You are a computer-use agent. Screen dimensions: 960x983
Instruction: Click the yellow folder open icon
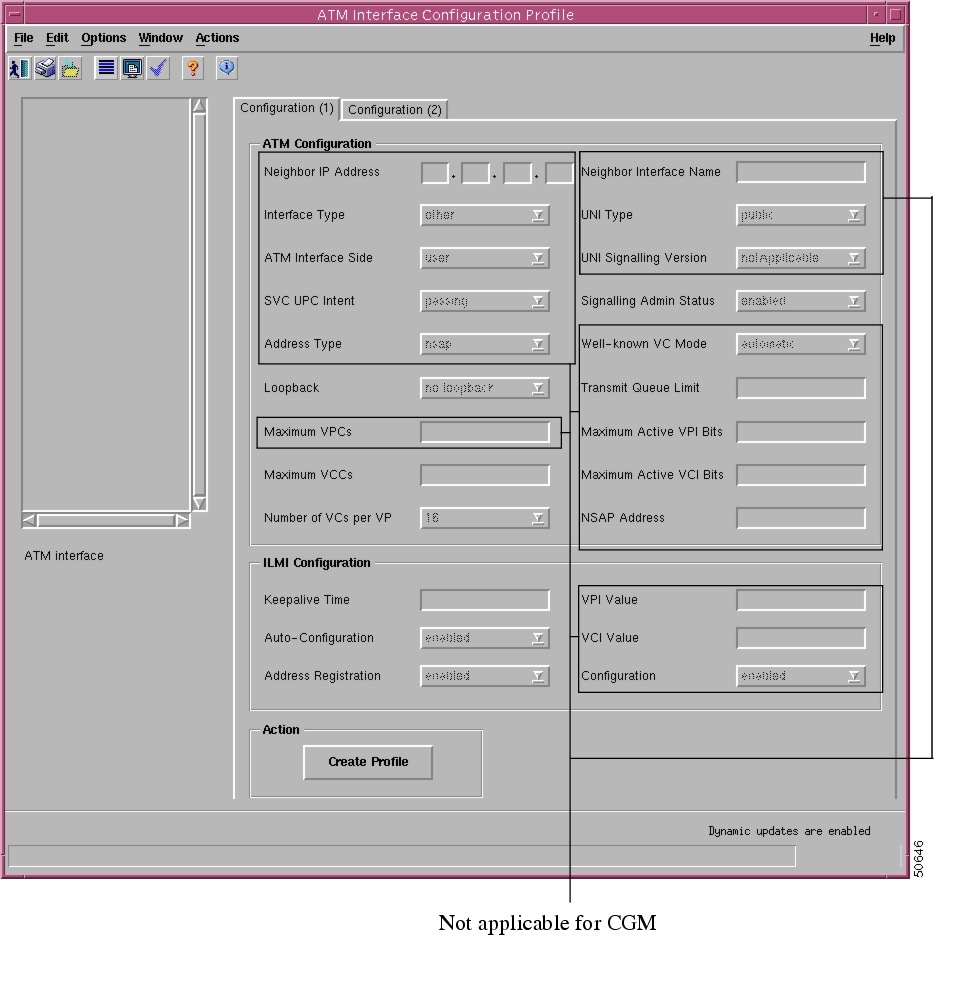coord(70,68)
